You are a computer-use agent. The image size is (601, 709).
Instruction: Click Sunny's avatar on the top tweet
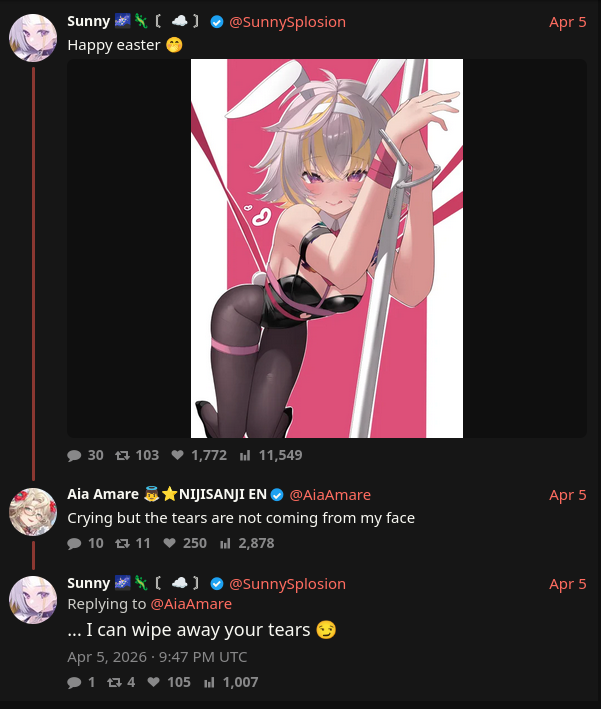click(33, 38)
